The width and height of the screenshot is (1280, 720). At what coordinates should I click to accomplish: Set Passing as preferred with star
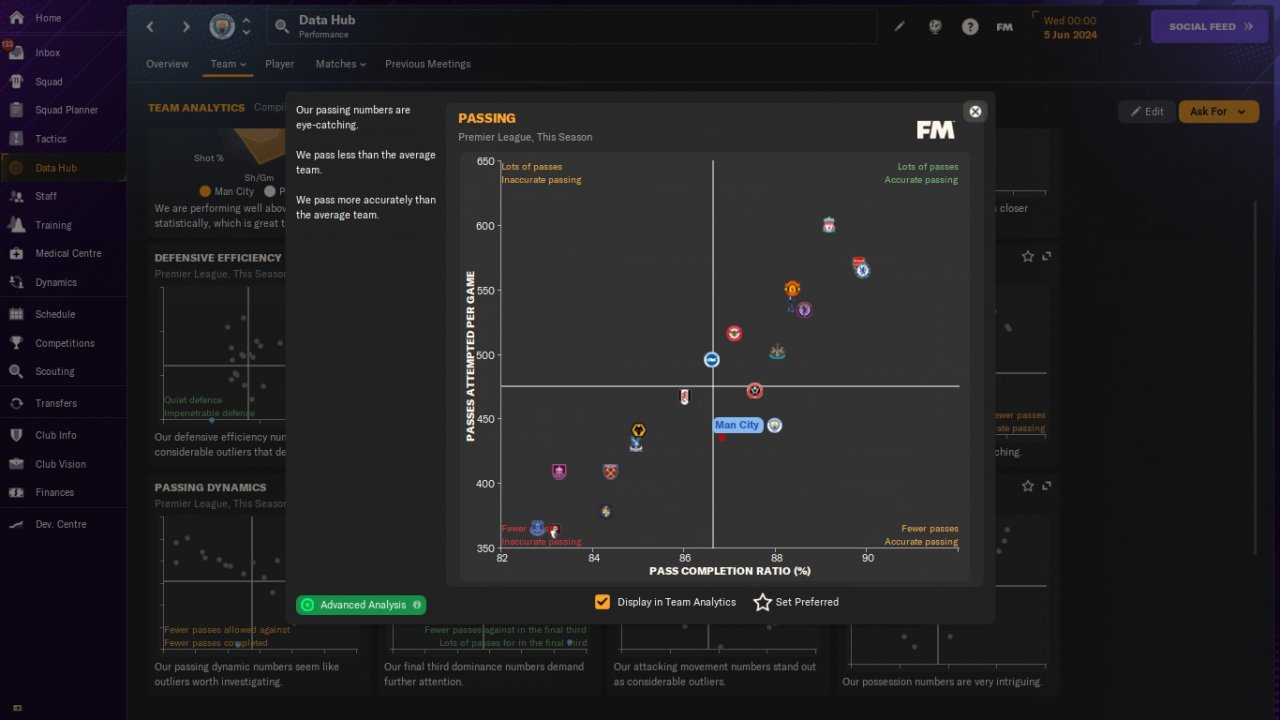tap(763, 602)
